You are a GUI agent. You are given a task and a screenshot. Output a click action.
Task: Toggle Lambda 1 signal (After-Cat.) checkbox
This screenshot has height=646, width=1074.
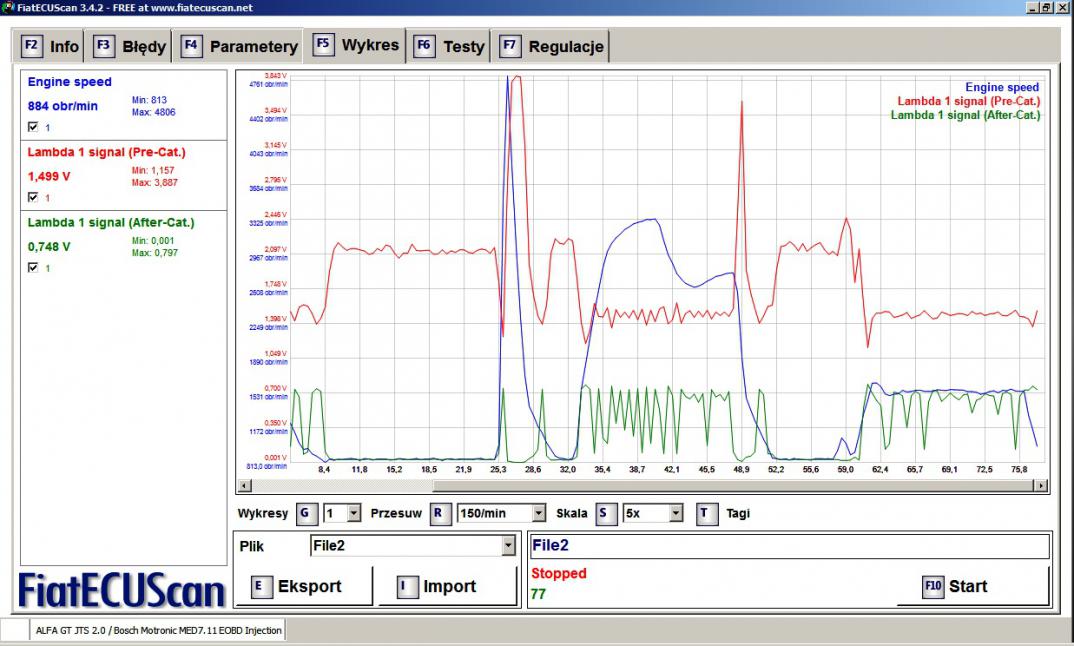(33, 267)
